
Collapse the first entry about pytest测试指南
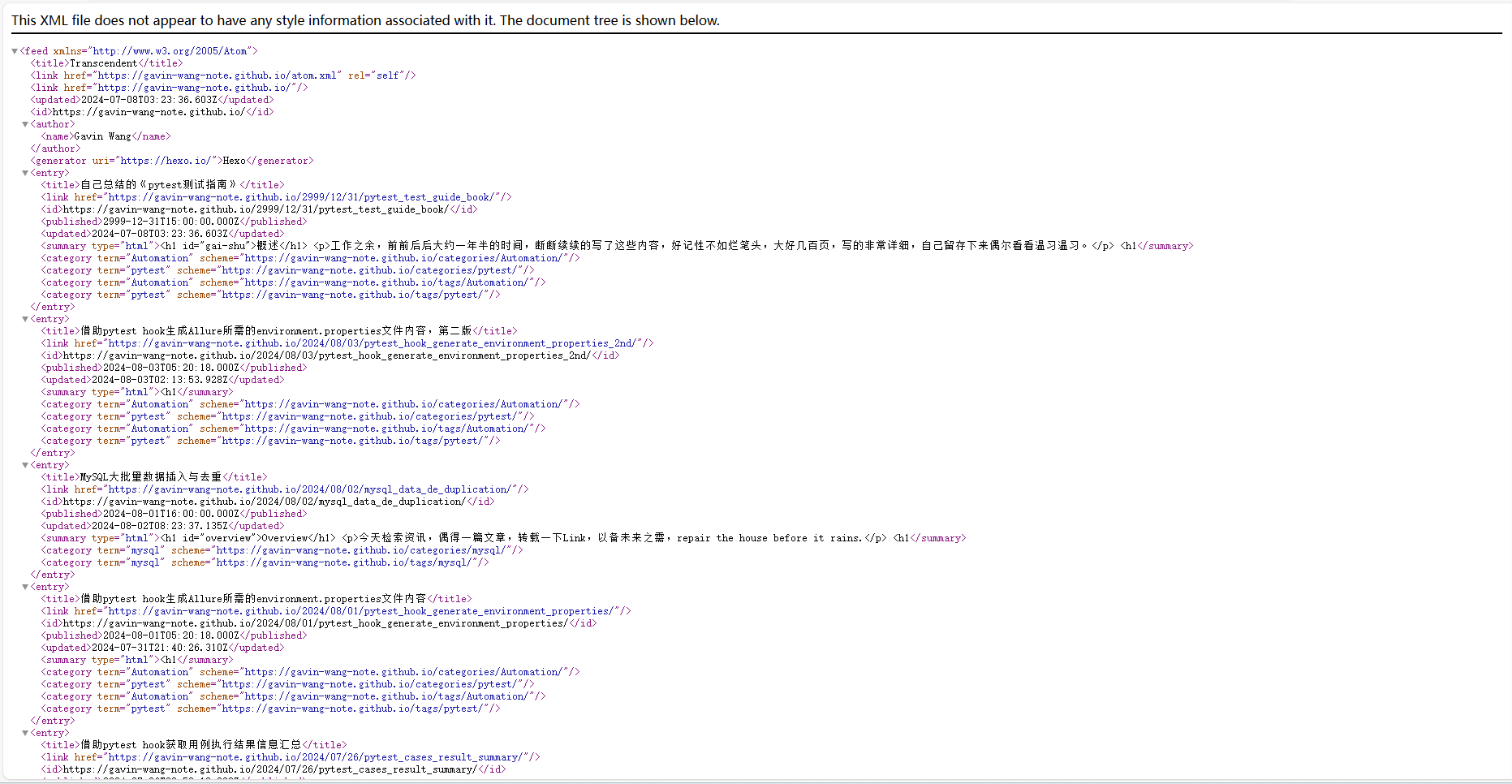25,173
